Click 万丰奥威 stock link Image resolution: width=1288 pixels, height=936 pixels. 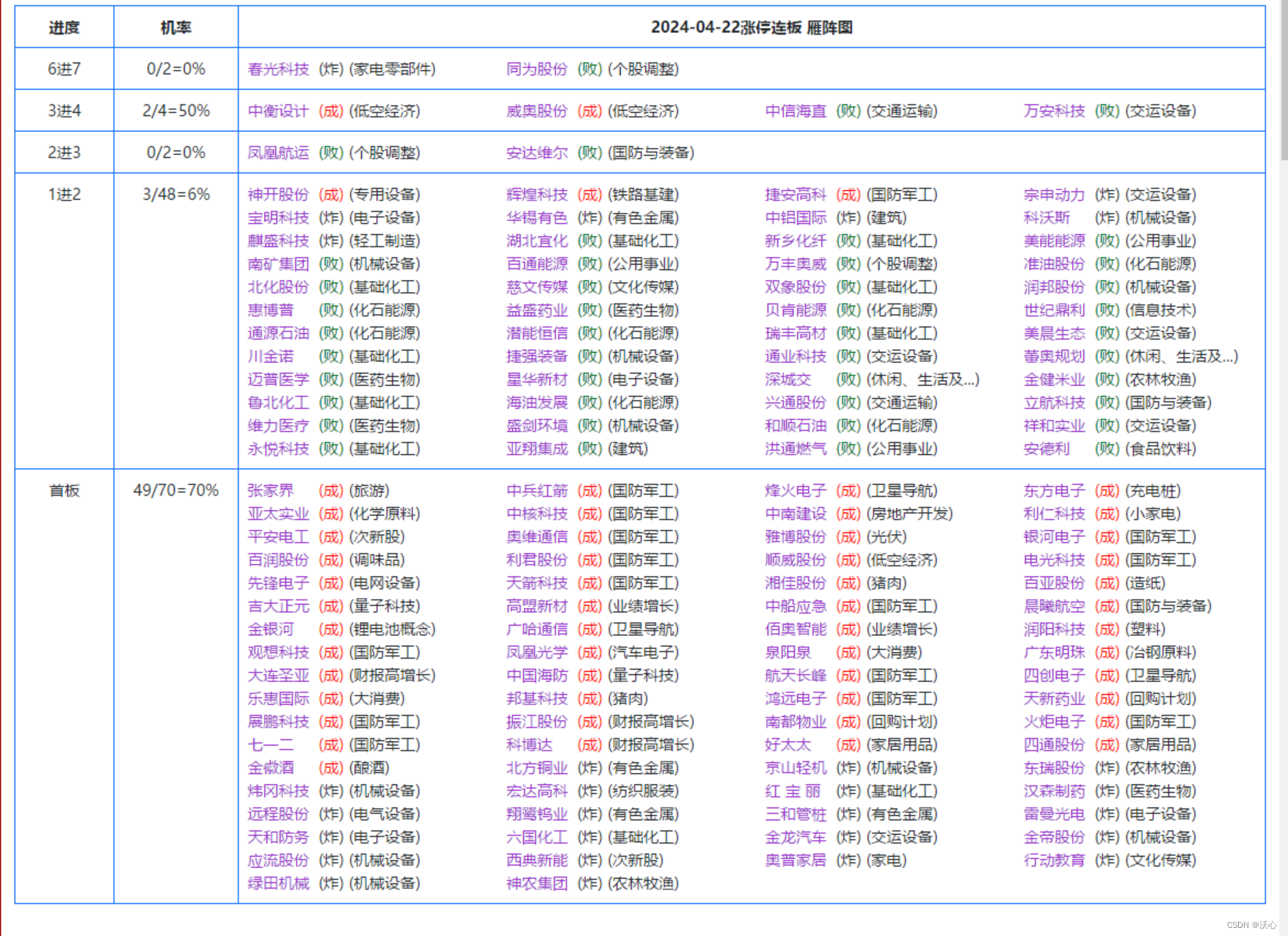point(796,264)
